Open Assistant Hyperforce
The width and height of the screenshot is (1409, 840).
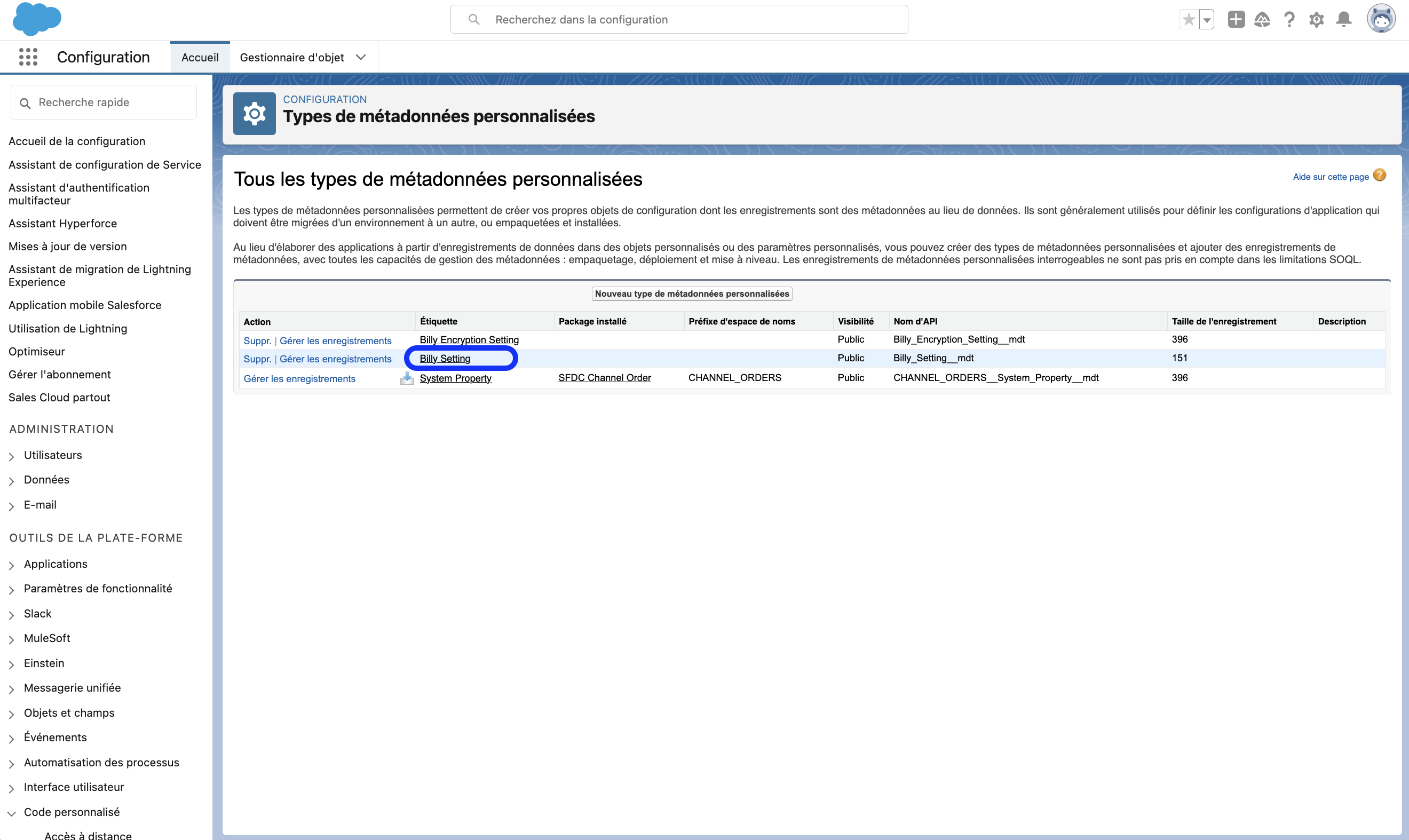click(x=63, y=224)
